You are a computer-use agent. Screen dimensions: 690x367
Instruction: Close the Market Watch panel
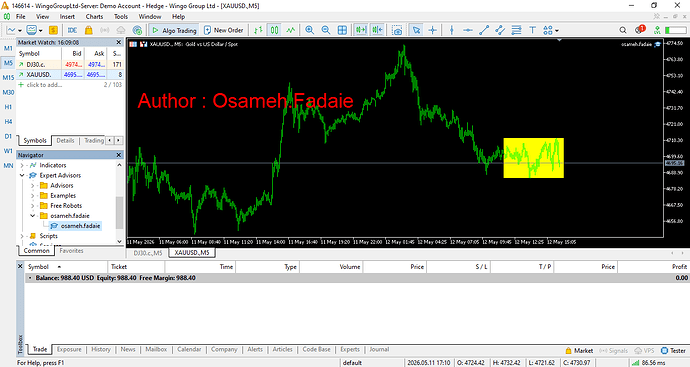click(119, 42)
